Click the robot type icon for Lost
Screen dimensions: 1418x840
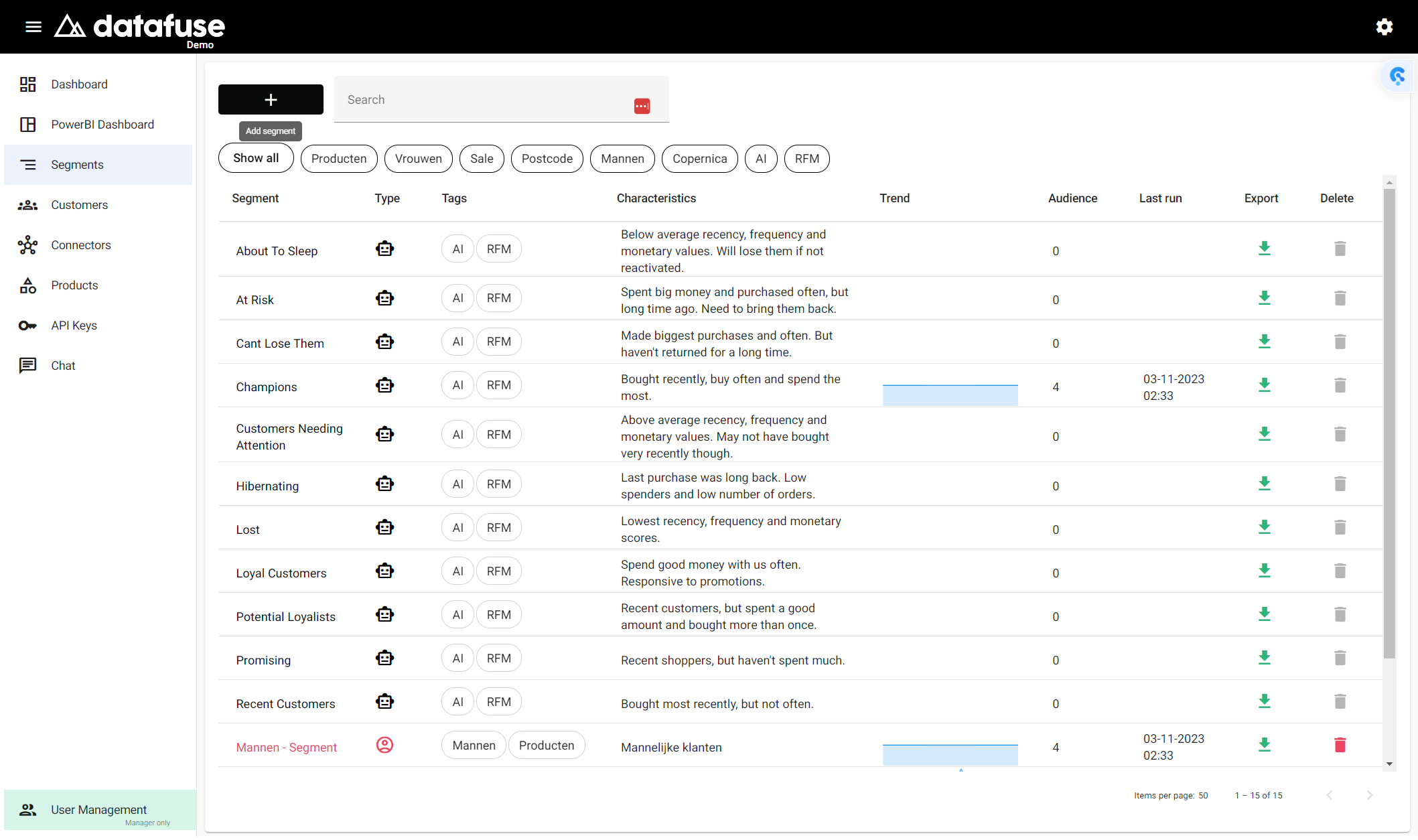[x=384, y=527]
